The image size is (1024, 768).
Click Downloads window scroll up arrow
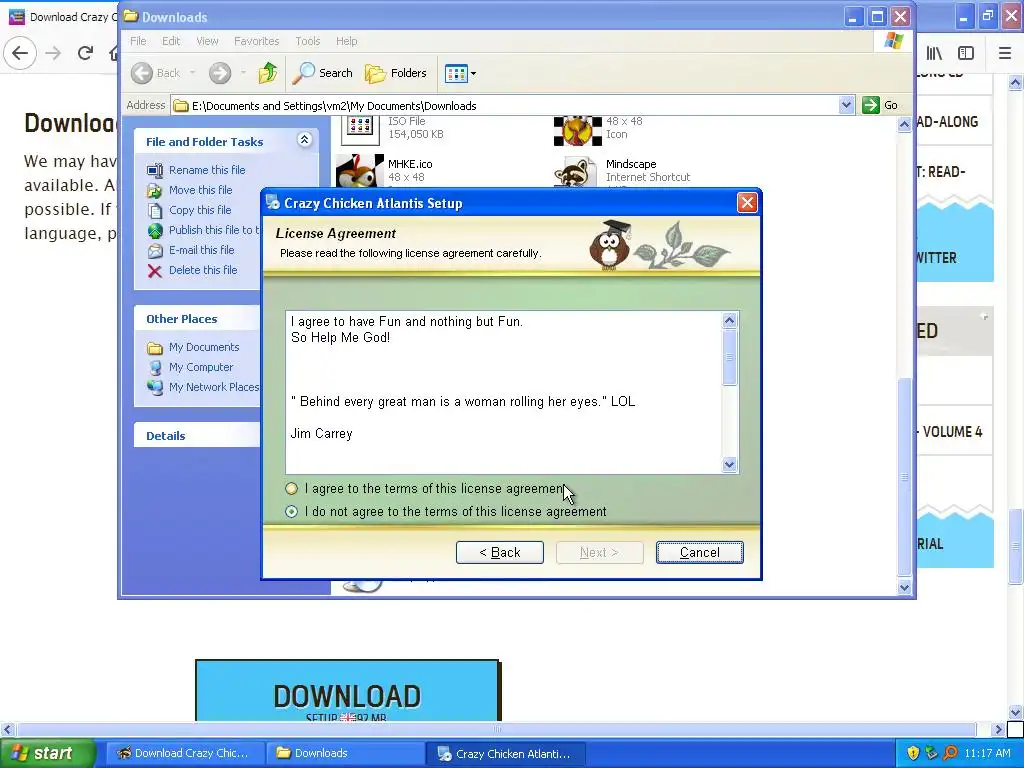[x=904, y=124]
